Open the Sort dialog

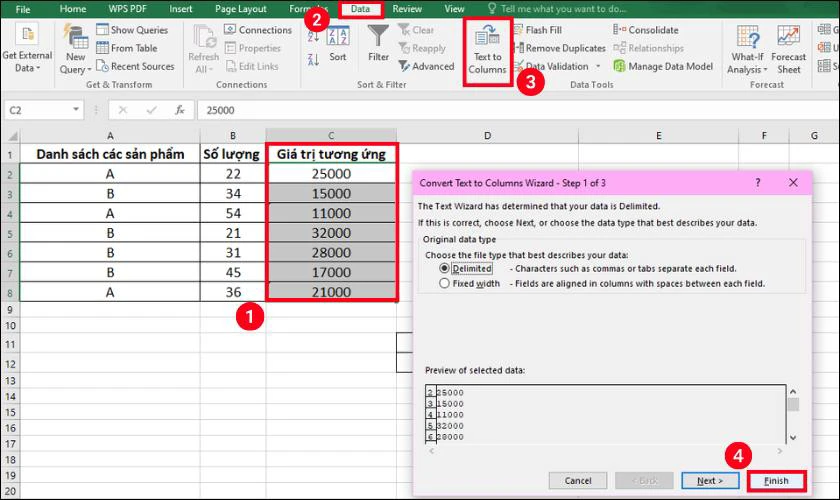tap(338, 45)
